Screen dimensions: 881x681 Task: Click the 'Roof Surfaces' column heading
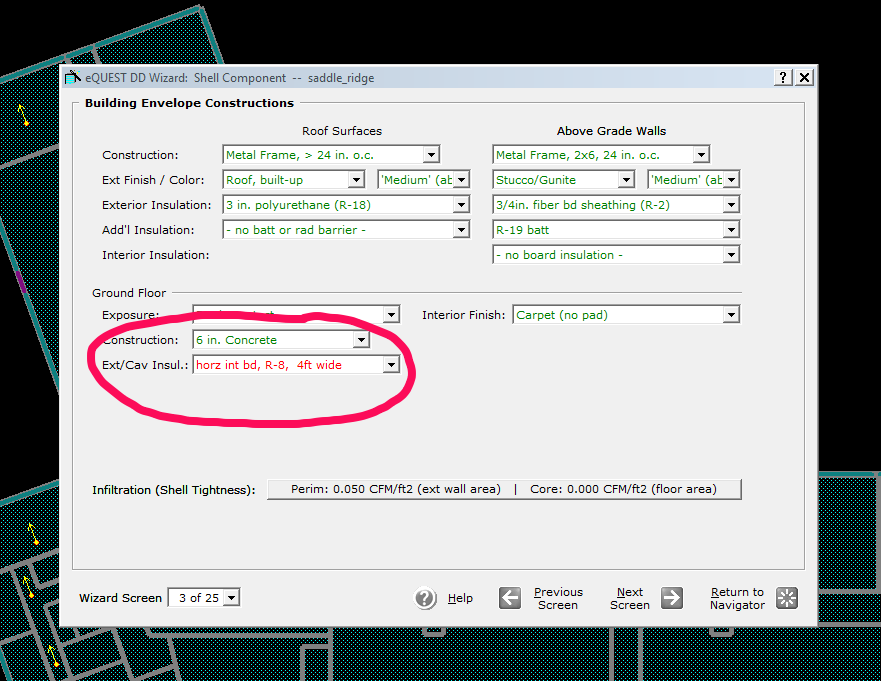342,131
